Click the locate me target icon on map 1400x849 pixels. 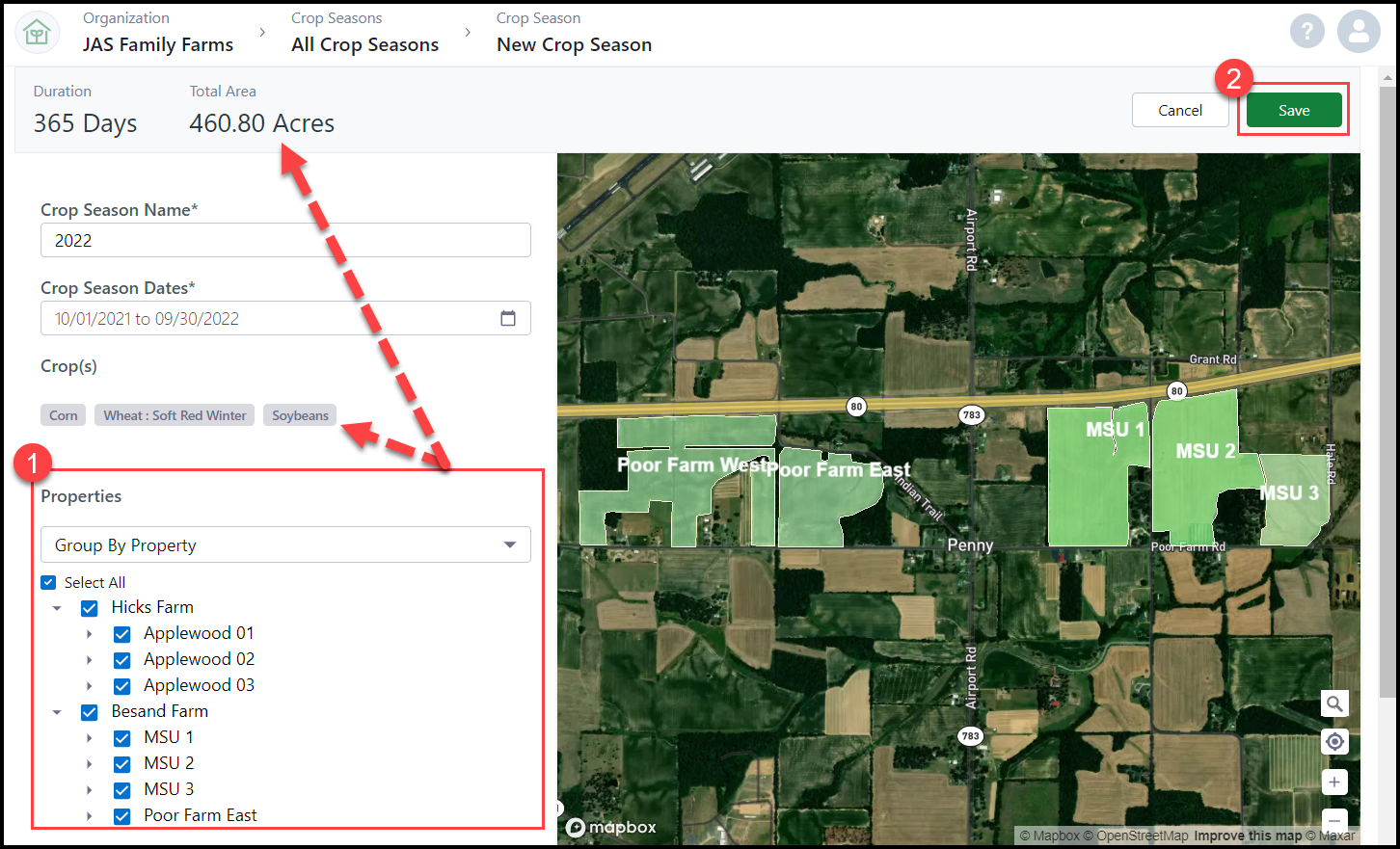[1334, 742]
